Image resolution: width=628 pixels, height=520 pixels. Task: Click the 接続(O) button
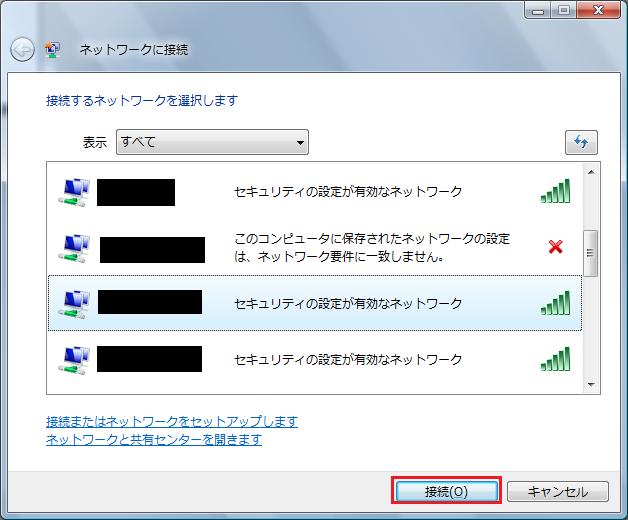pos(446,491)
